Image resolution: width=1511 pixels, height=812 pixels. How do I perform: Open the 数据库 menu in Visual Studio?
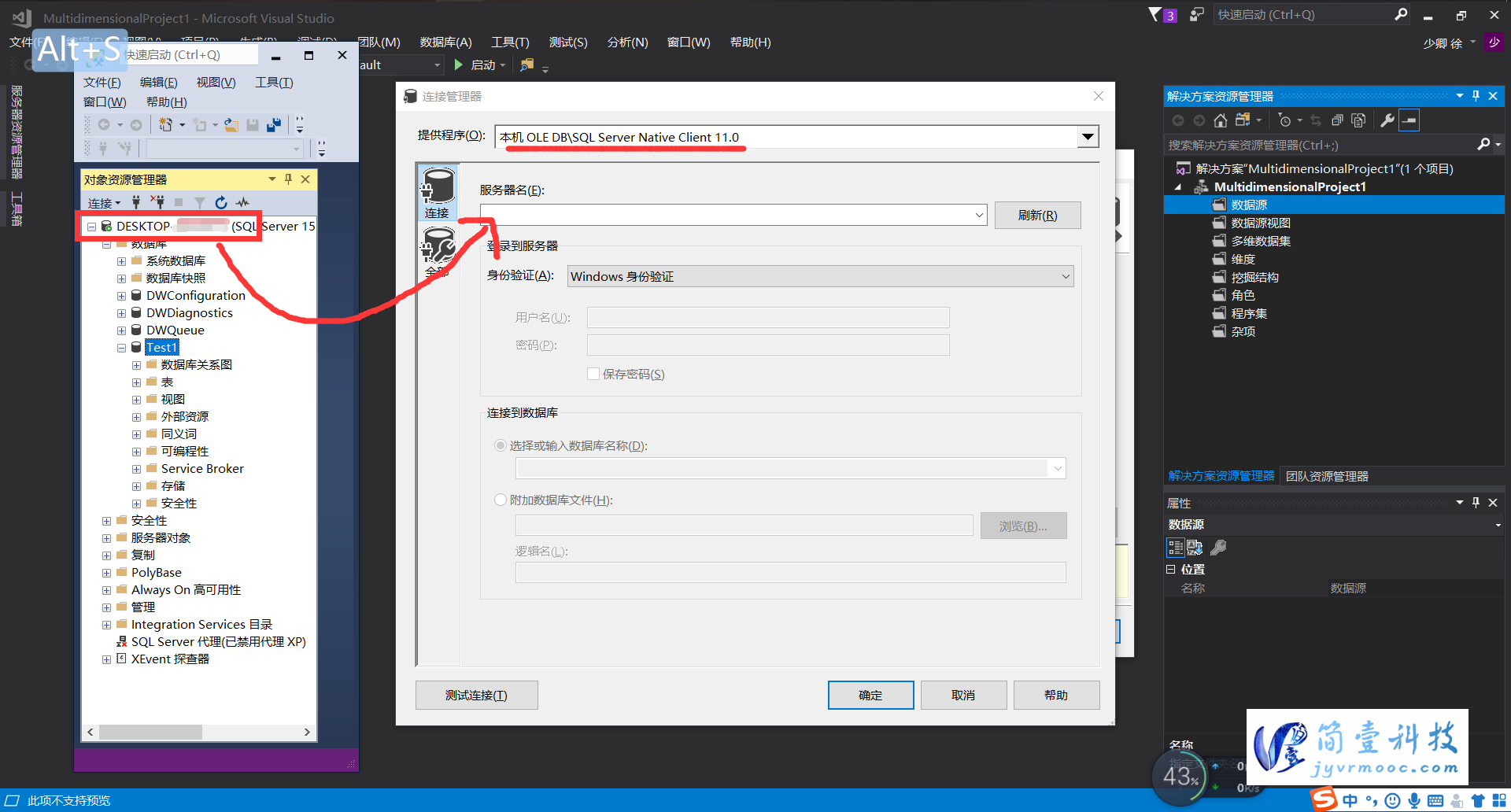(x=445, y=42)
